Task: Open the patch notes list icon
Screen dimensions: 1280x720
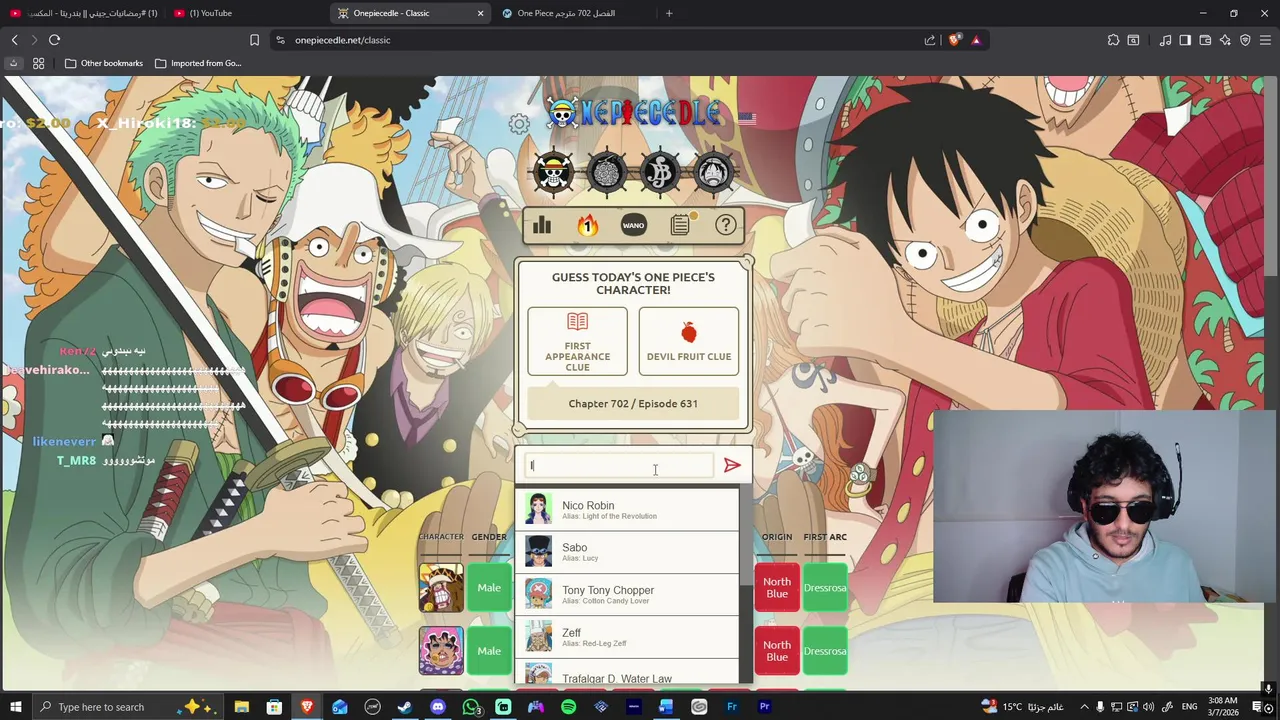Action: [680, 225]
